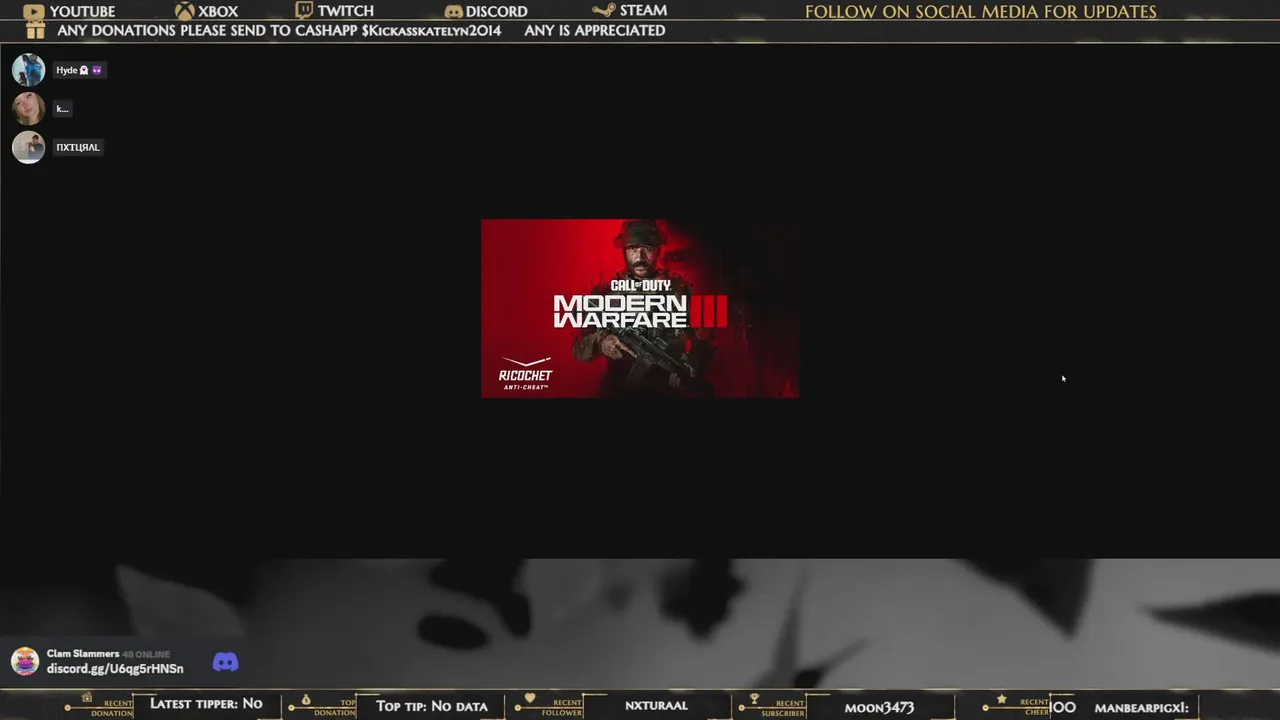
Task: Click the Recent Follower heart icon
Action: [x=530, y=698]
